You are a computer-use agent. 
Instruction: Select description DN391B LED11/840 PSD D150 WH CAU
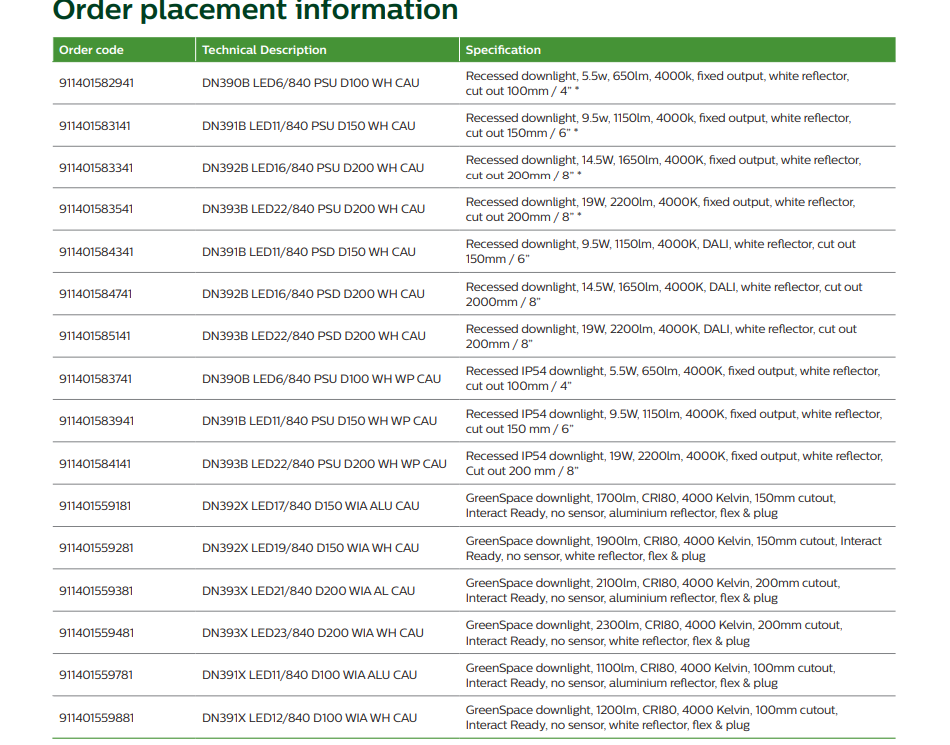point(309,252)
